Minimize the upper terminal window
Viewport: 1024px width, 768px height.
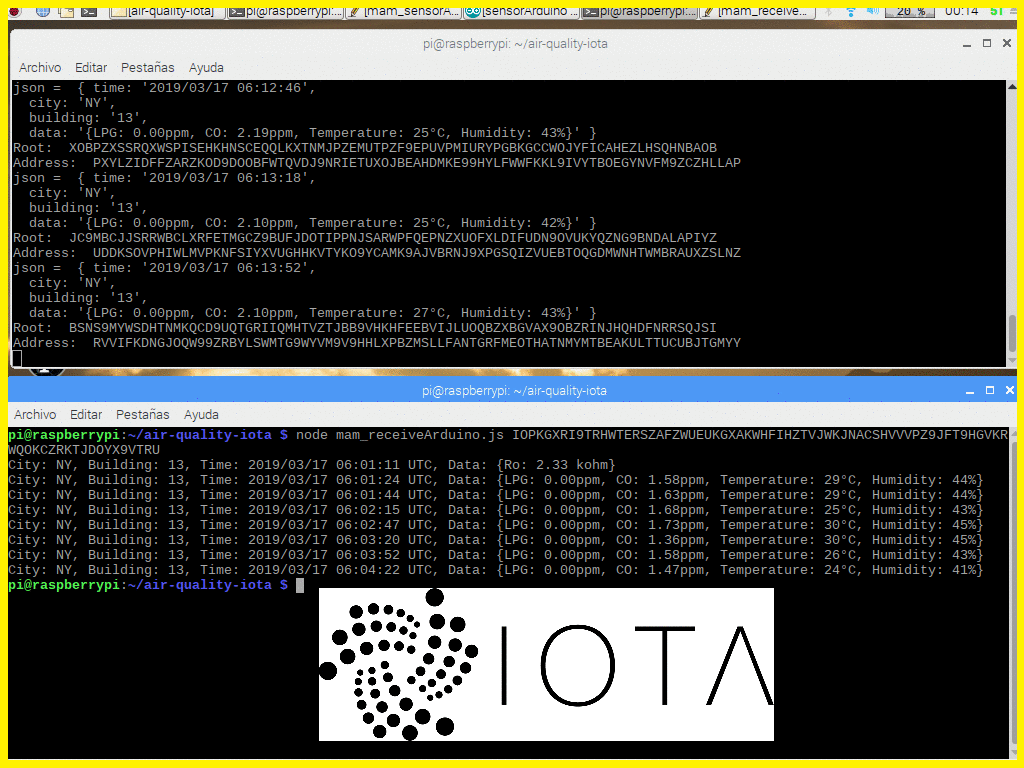[x=967, y=44]
